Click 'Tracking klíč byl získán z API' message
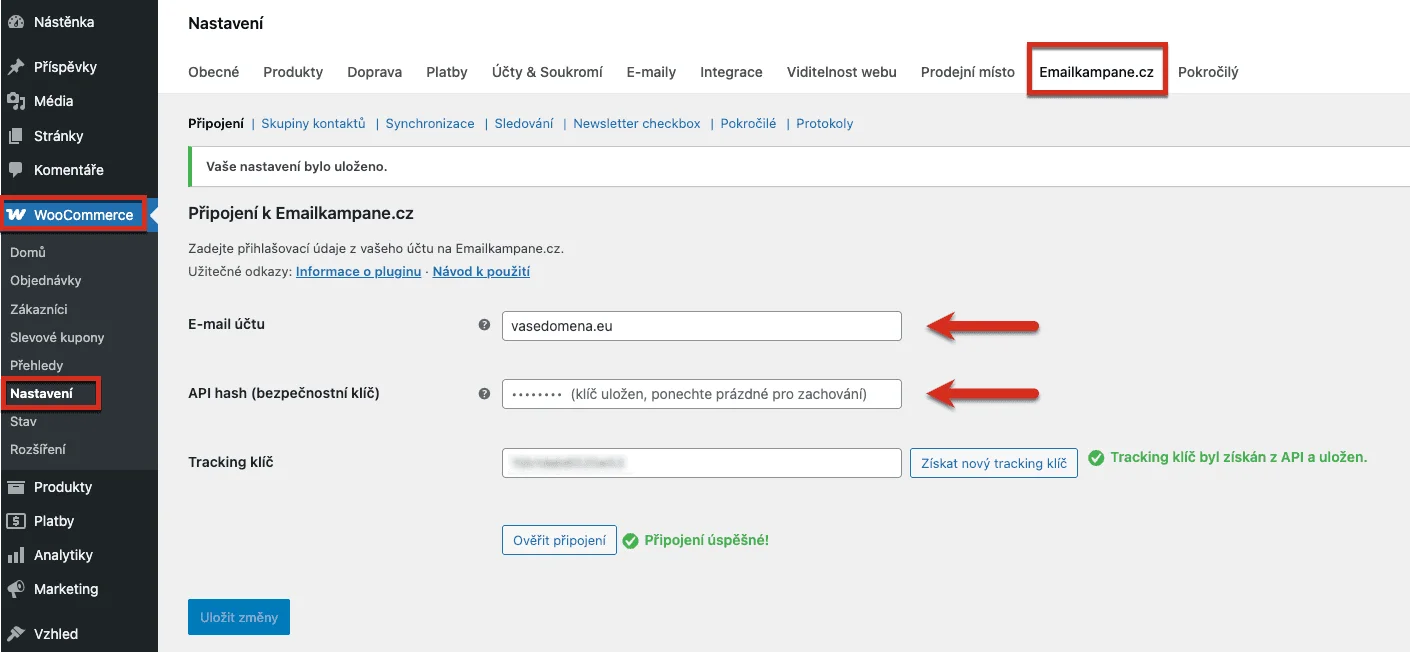 coord(1238,457)
